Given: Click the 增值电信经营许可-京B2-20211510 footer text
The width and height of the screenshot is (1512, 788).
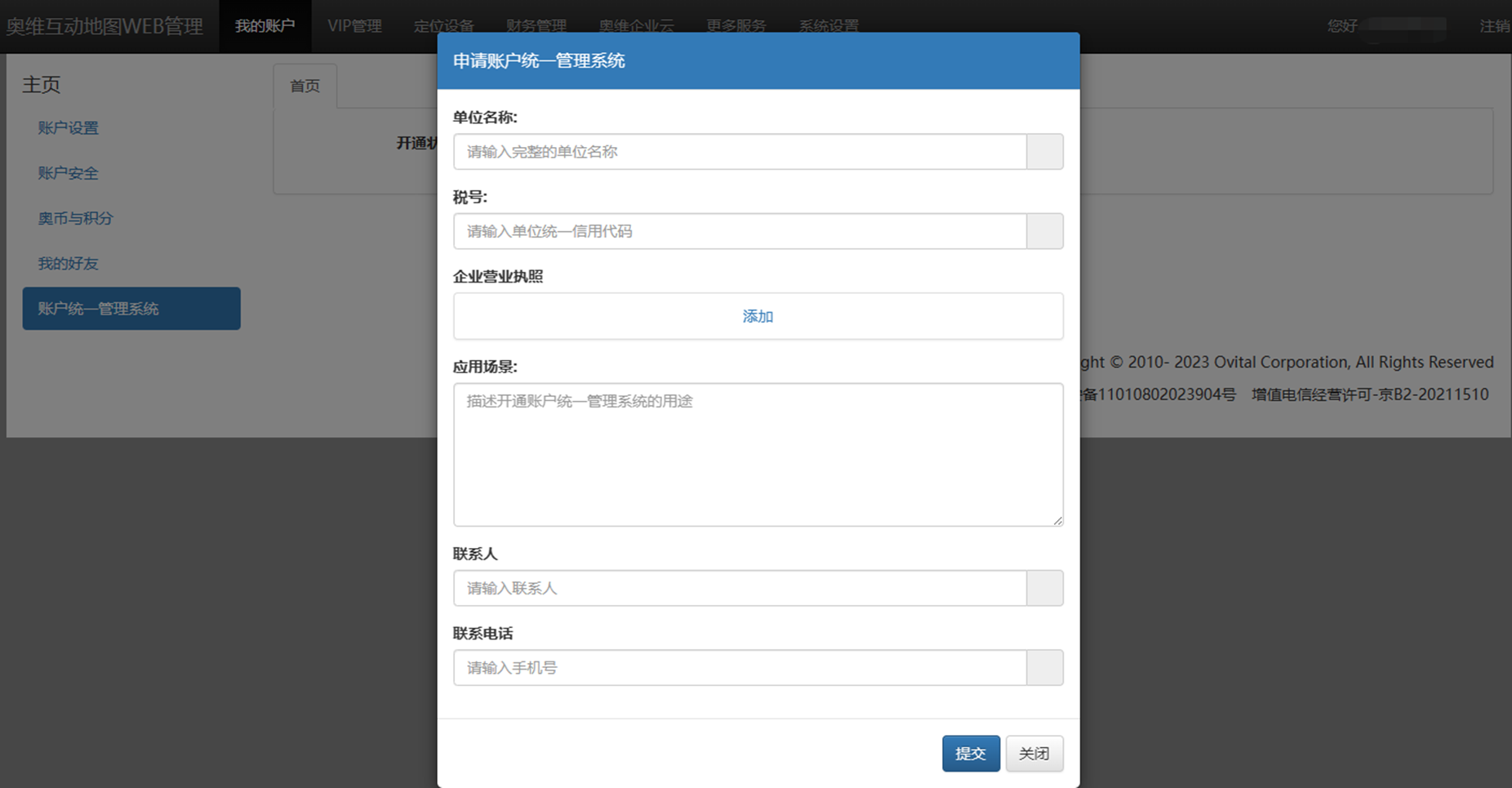Looking at the screenshot, I should point(1370,394).
